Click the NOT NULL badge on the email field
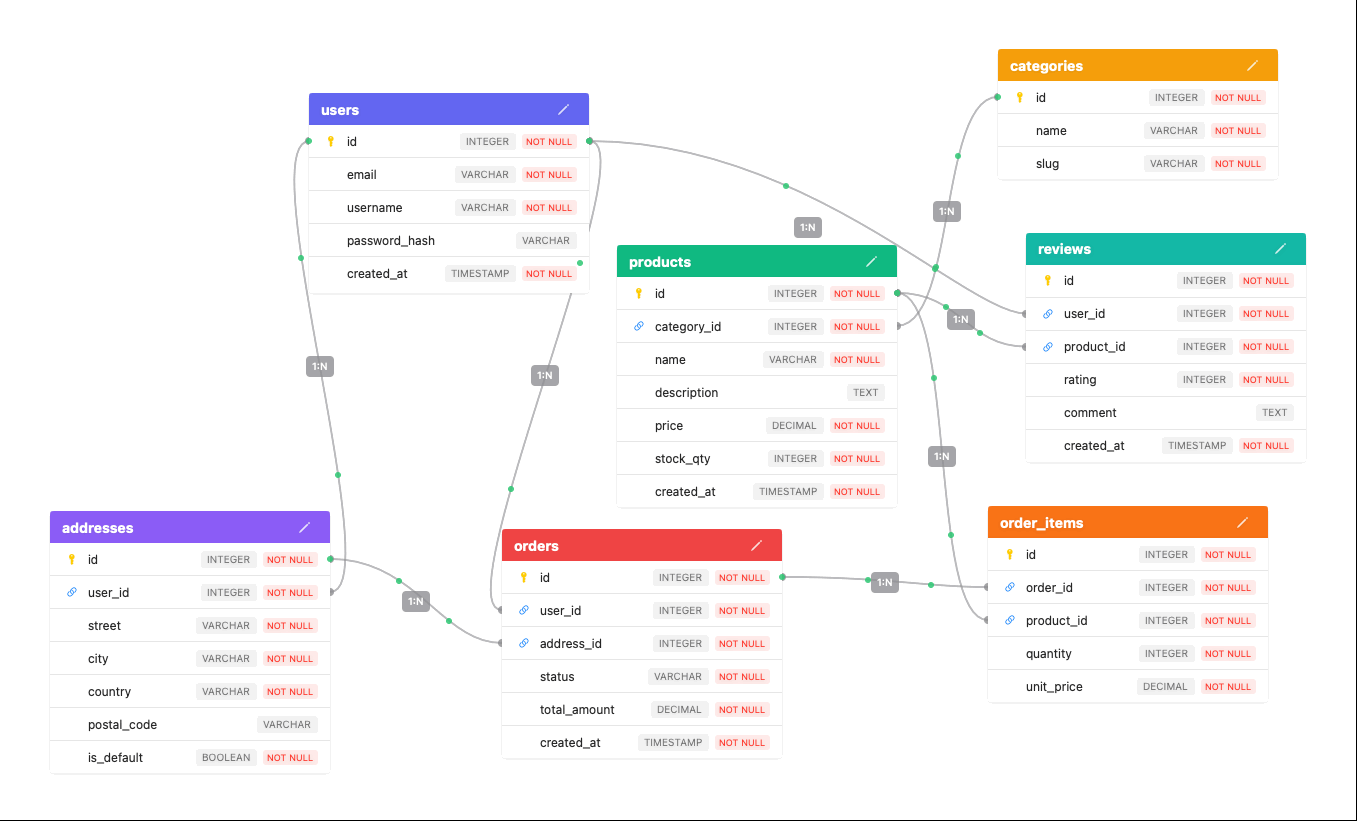Viewport: 1357px width, 821px height. pyautogui.click(x=548, y=174)
